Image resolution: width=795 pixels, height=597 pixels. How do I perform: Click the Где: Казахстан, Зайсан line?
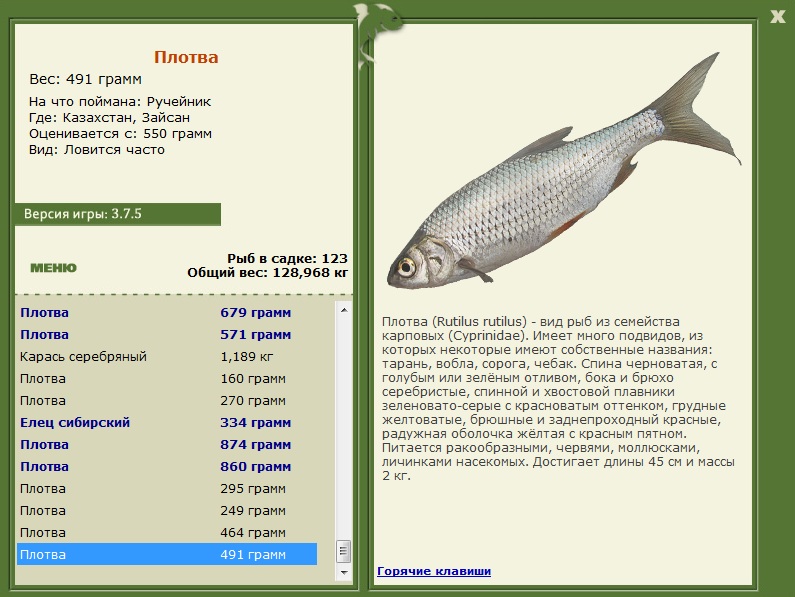[110, 118]
